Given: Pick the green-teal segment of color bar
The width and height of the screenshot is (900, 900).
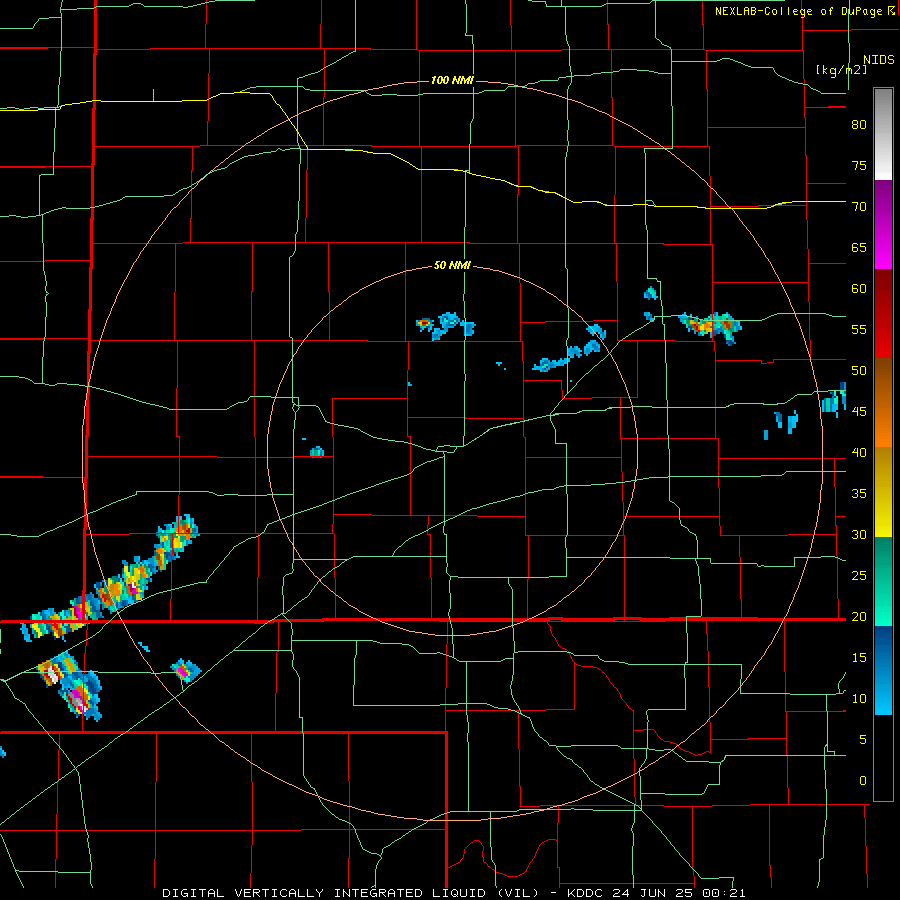Looking at the screenshot, I should tap(883, 581).
